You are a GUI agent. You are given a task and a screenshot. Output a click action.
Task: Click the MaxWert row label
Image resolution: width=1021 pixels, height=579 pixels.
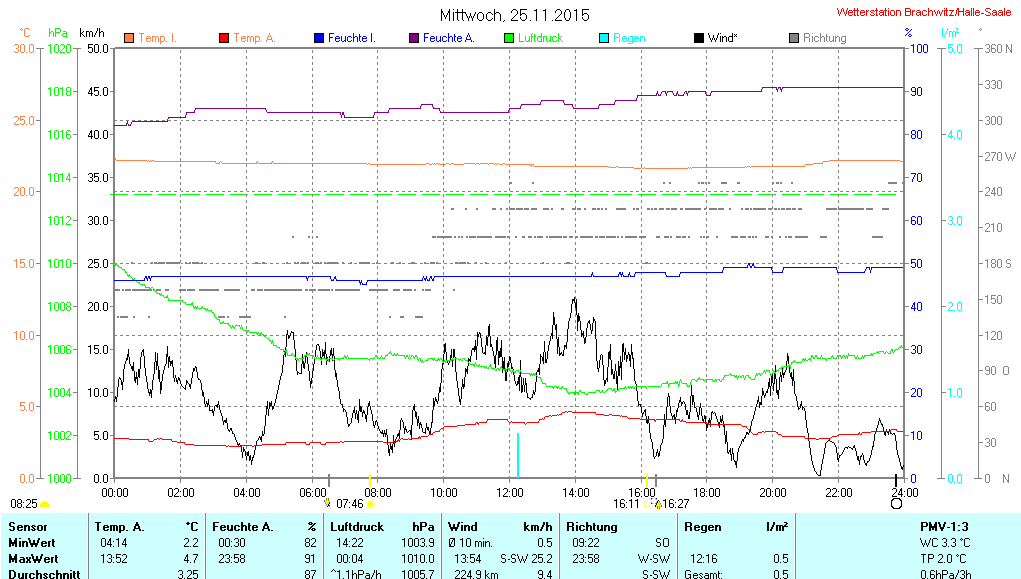31,557
